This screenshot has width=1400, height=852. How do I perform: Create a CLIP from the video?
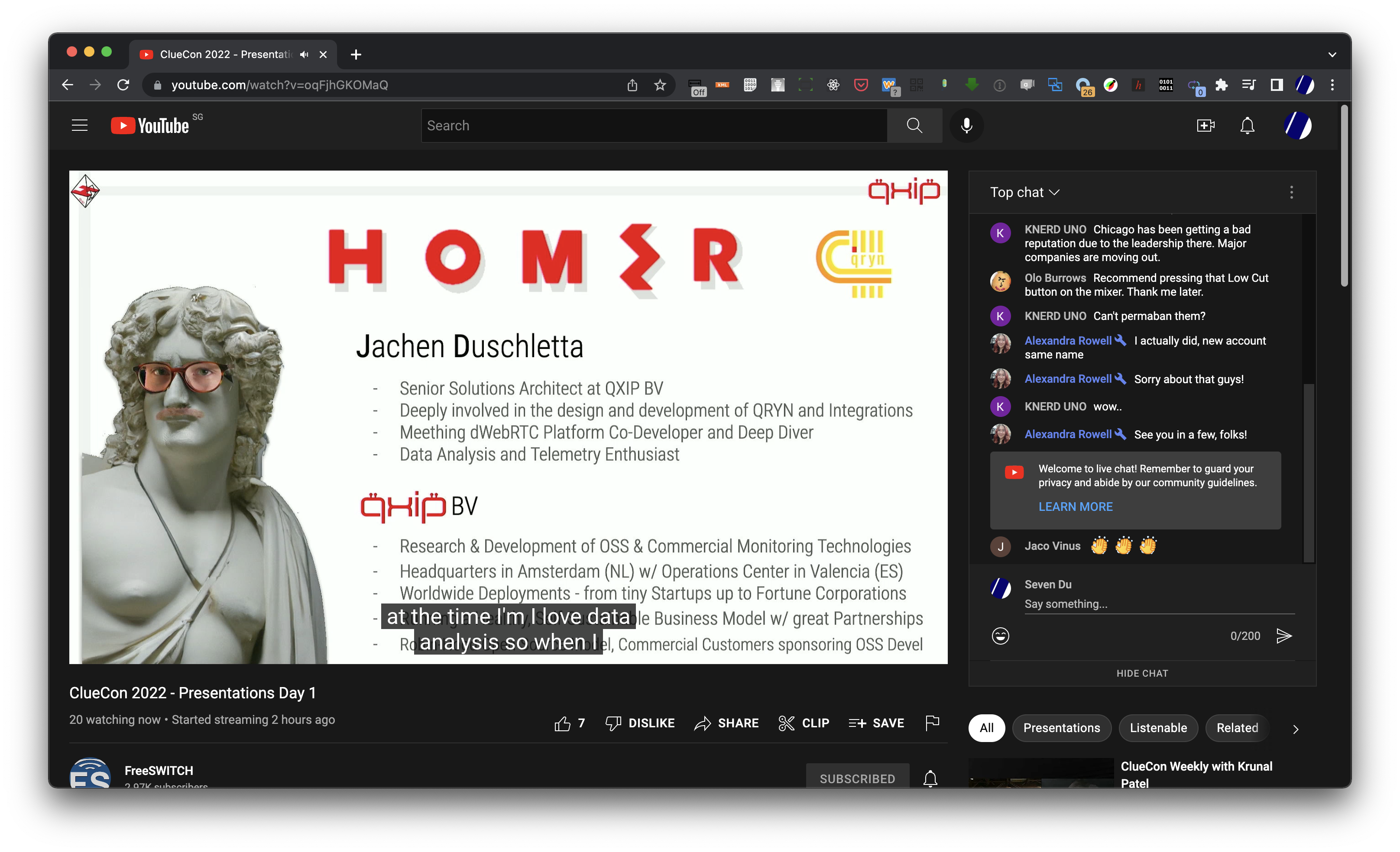(804, 723)
